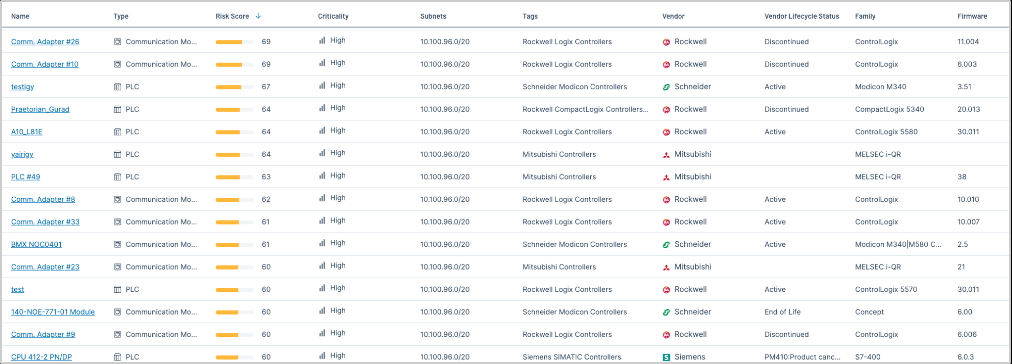Open the Comm. Adapter #10 link
The height and width of the screenshot is (364, 1012).
click(45, 64)
